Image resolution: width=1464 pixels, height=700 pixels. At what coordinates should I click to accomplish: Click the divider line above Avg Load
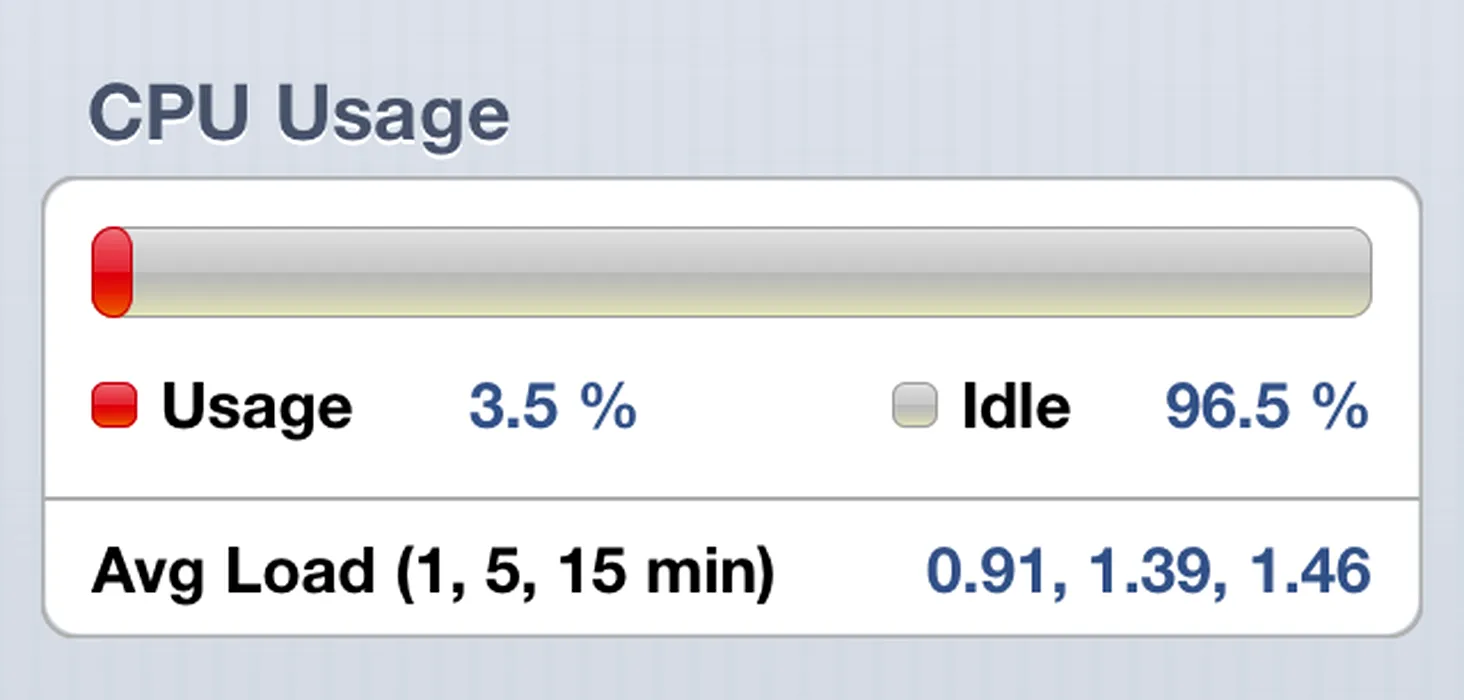[x=731, y=497]
